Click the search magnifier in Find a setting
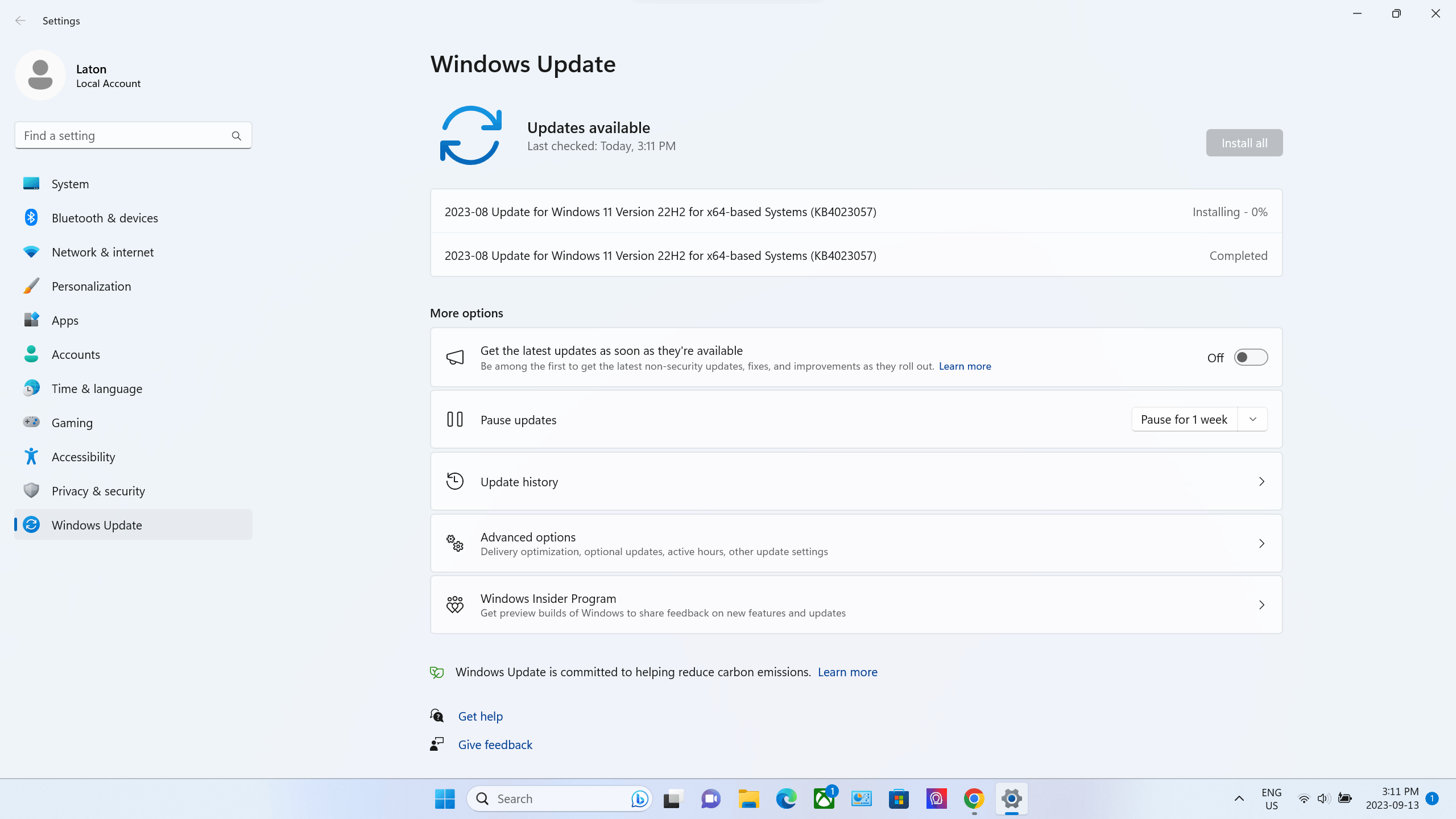This screenshot has width=1456, height=819. (x=237, y=136)
